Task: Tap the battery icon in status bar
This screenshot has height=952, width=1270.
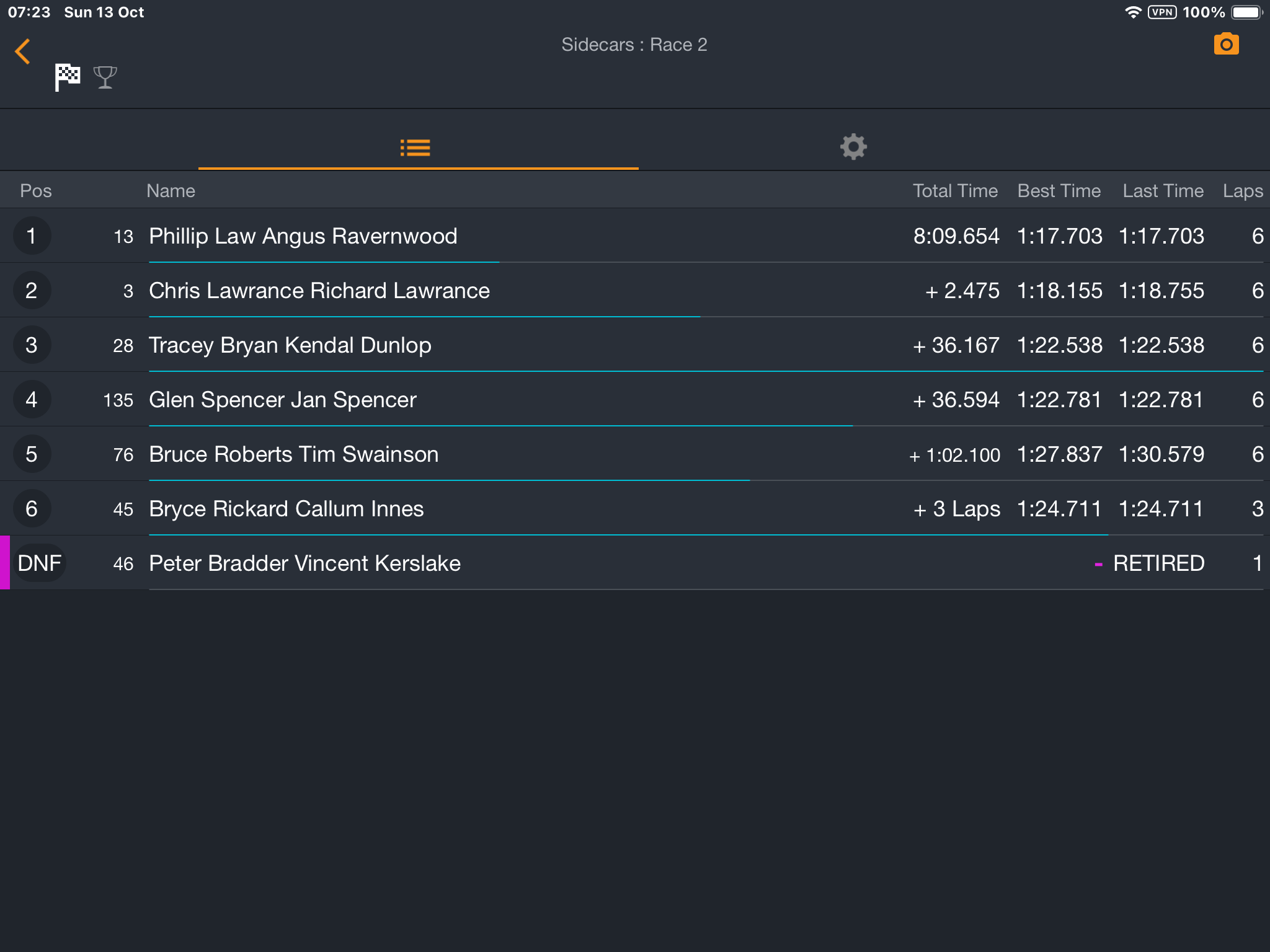Action: [x=1247, y=12]
